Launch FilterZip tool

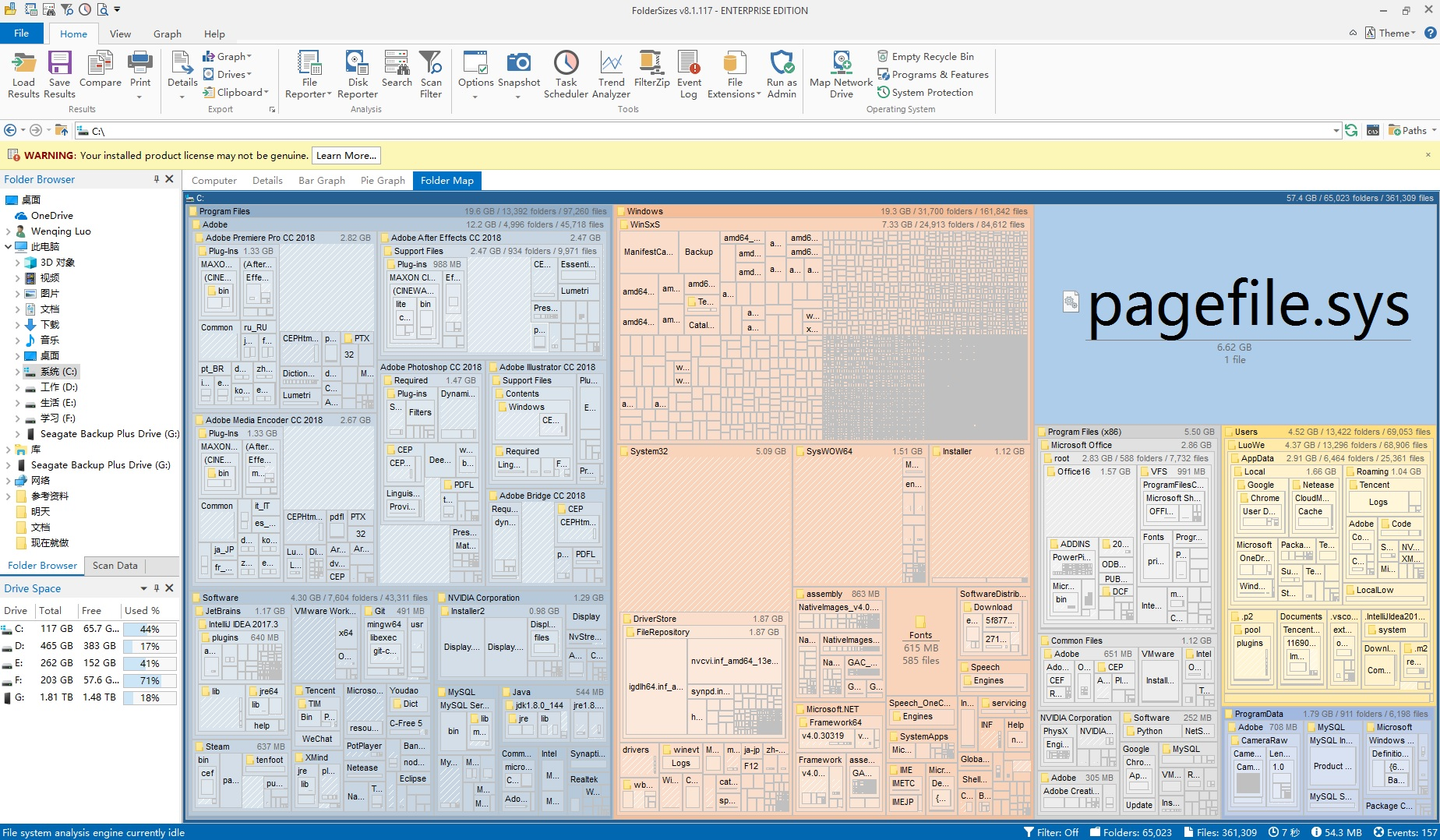(651, 69)
